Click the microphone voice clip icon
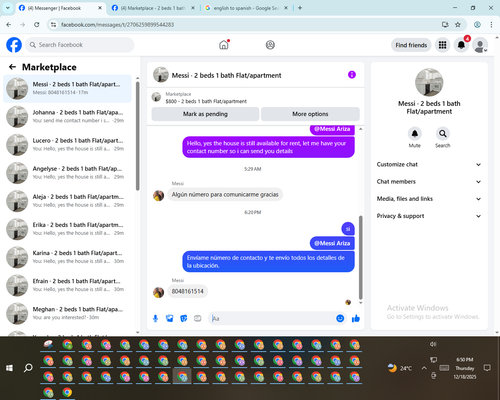 click(155, 319)
